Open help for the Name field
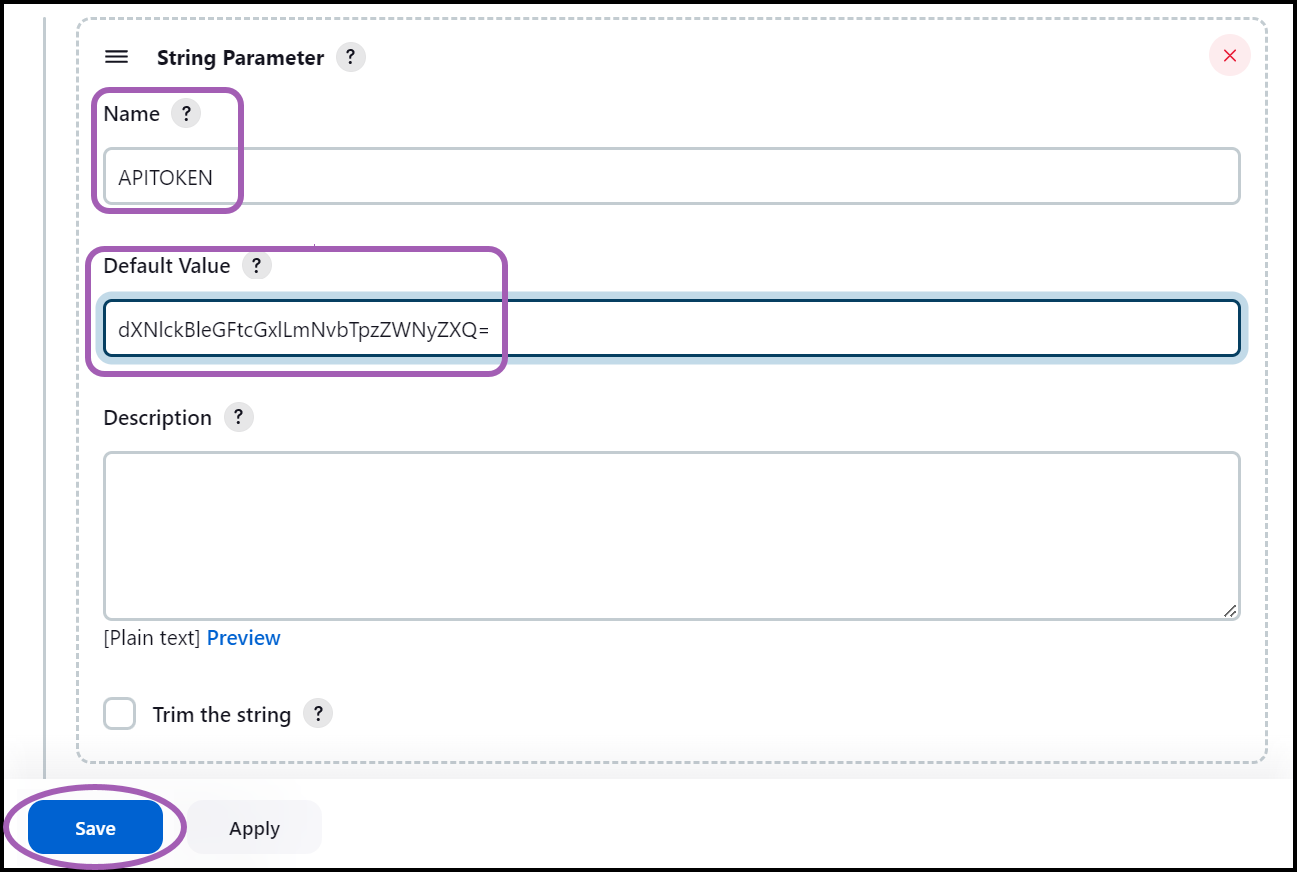The width and height of the screenshot is (1297, 872). click(x=187, y=113)
